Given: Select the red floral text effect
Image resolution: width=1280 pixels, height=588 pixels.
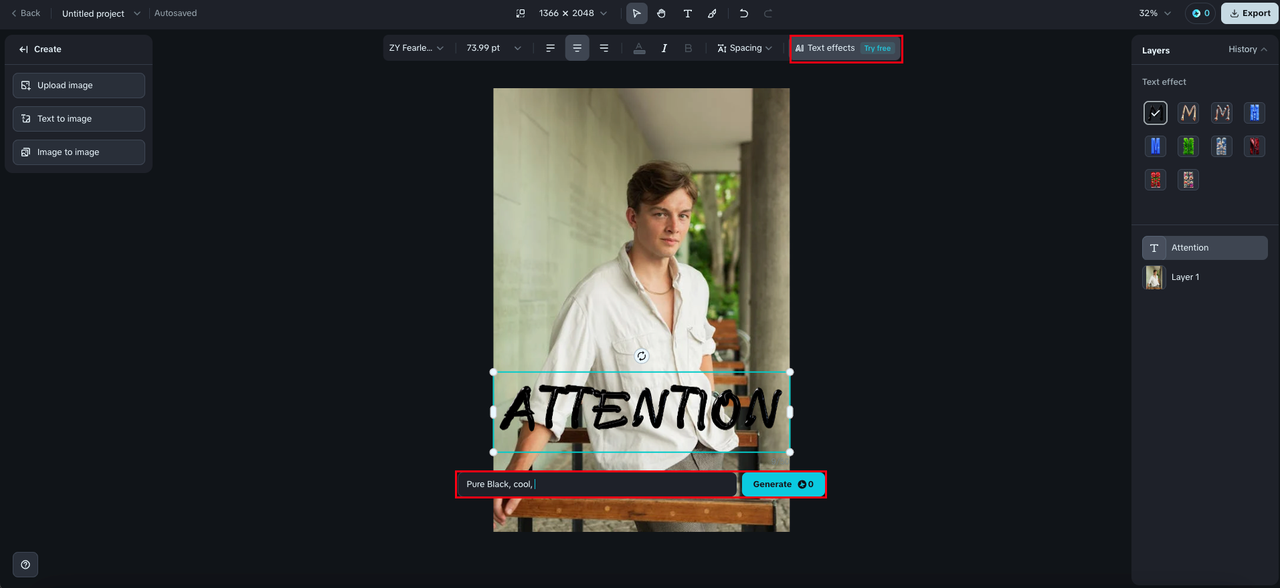Looking at the screenshot, I should click(1155, 180).
